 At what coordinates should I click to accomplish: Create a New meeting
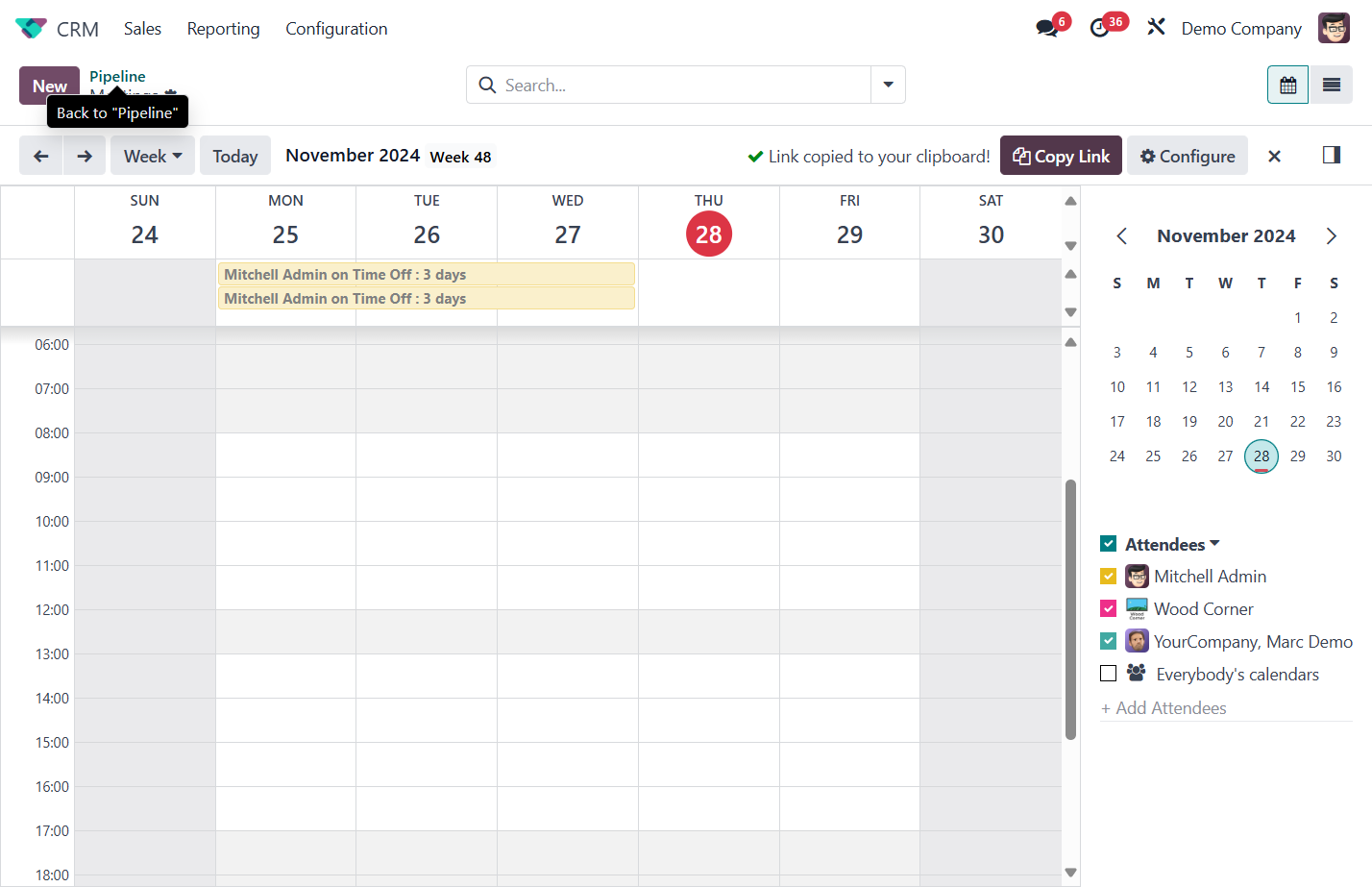pos(49,86)
